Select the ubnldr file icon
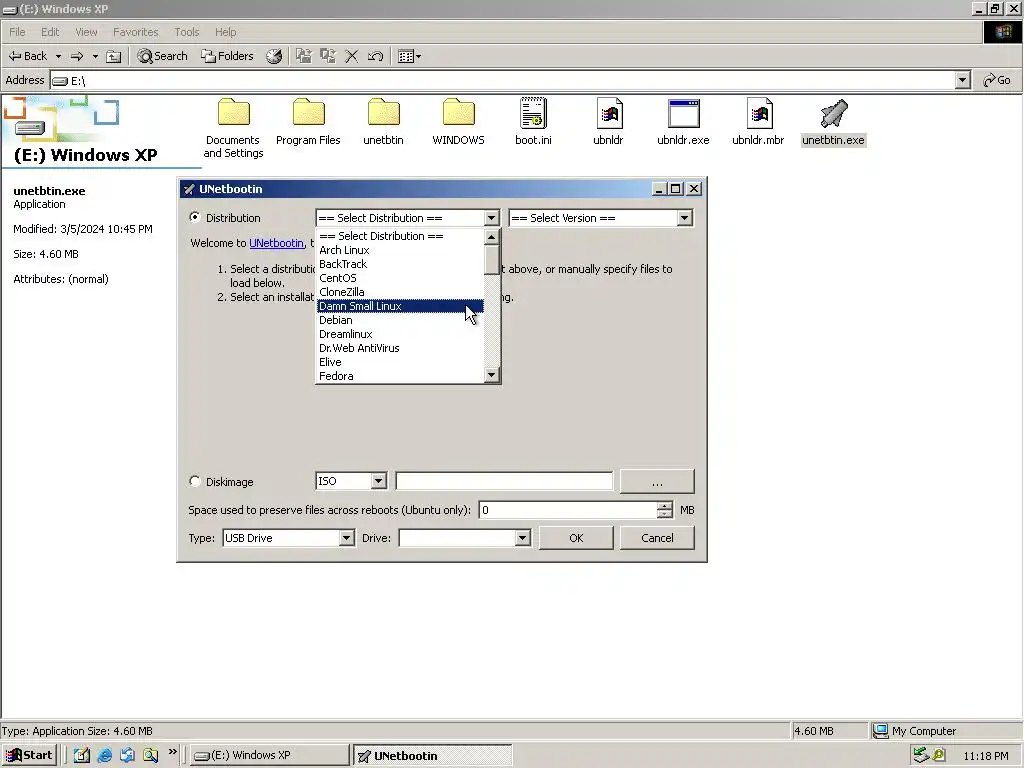Viewport: 1024px width, 768px height. pos(609,113)
